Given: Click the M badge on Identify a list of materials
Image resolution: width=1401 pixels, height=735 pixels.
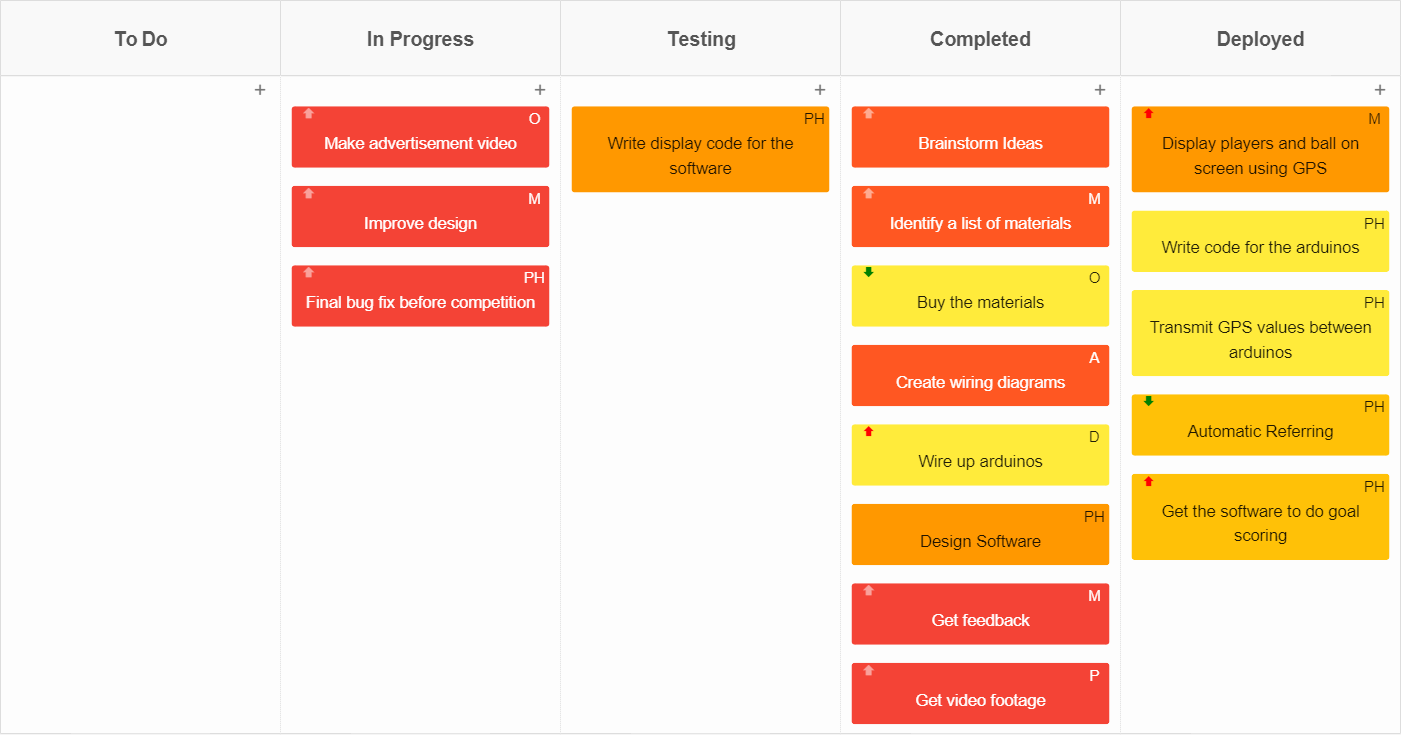Looking at the screenshot, I should [1093, 197].
